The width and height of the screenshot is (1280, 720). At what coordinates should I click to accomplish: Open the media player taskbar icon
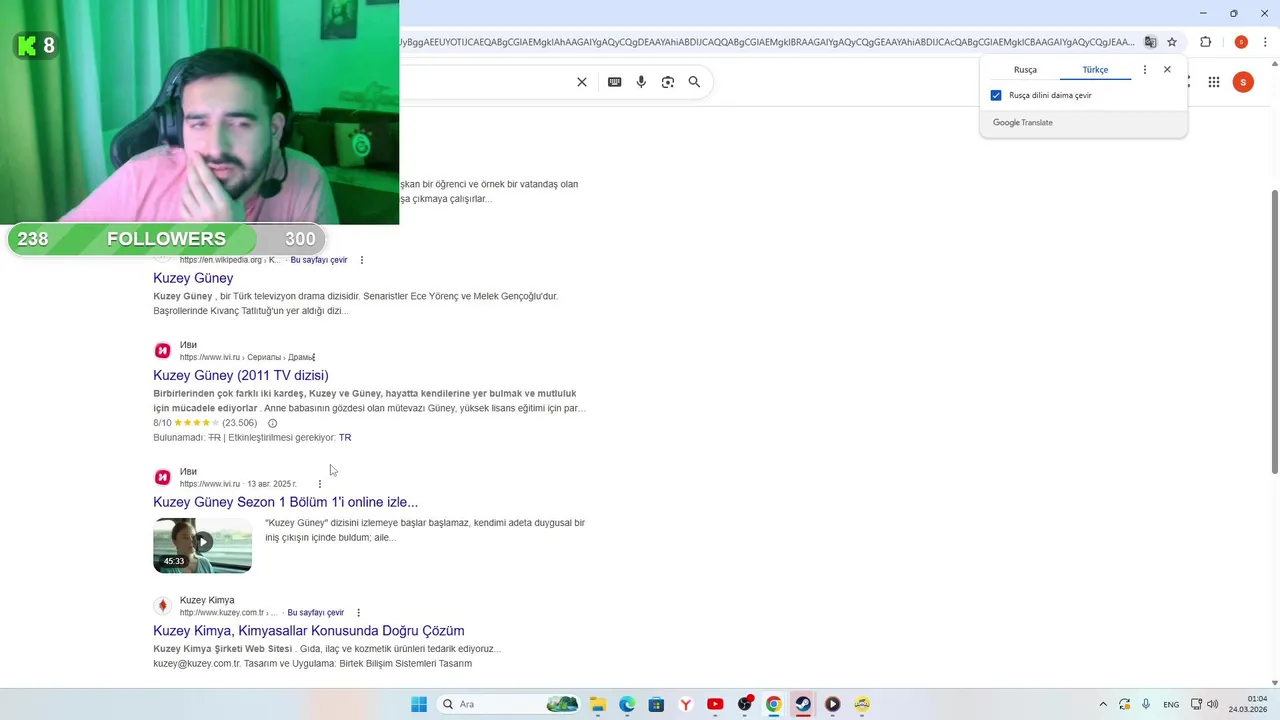[832, 704]
